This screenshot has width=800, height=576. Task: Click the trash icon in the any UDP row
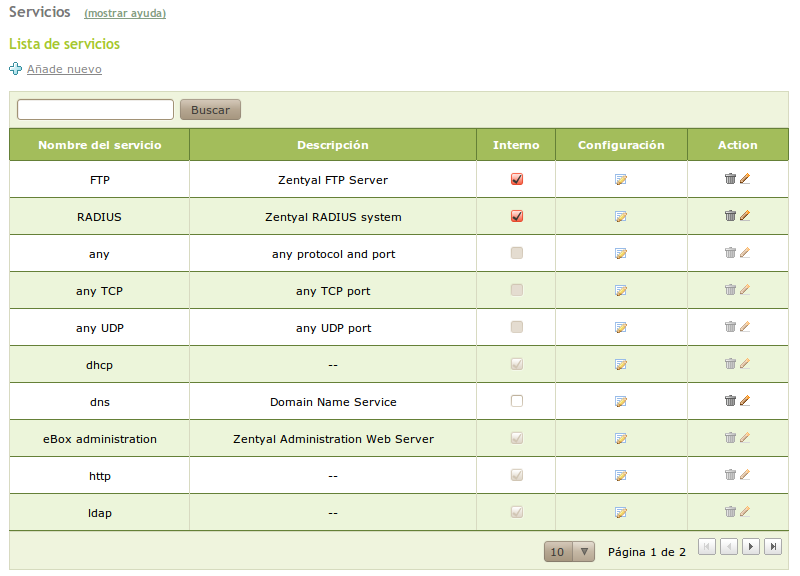point(731,327)
